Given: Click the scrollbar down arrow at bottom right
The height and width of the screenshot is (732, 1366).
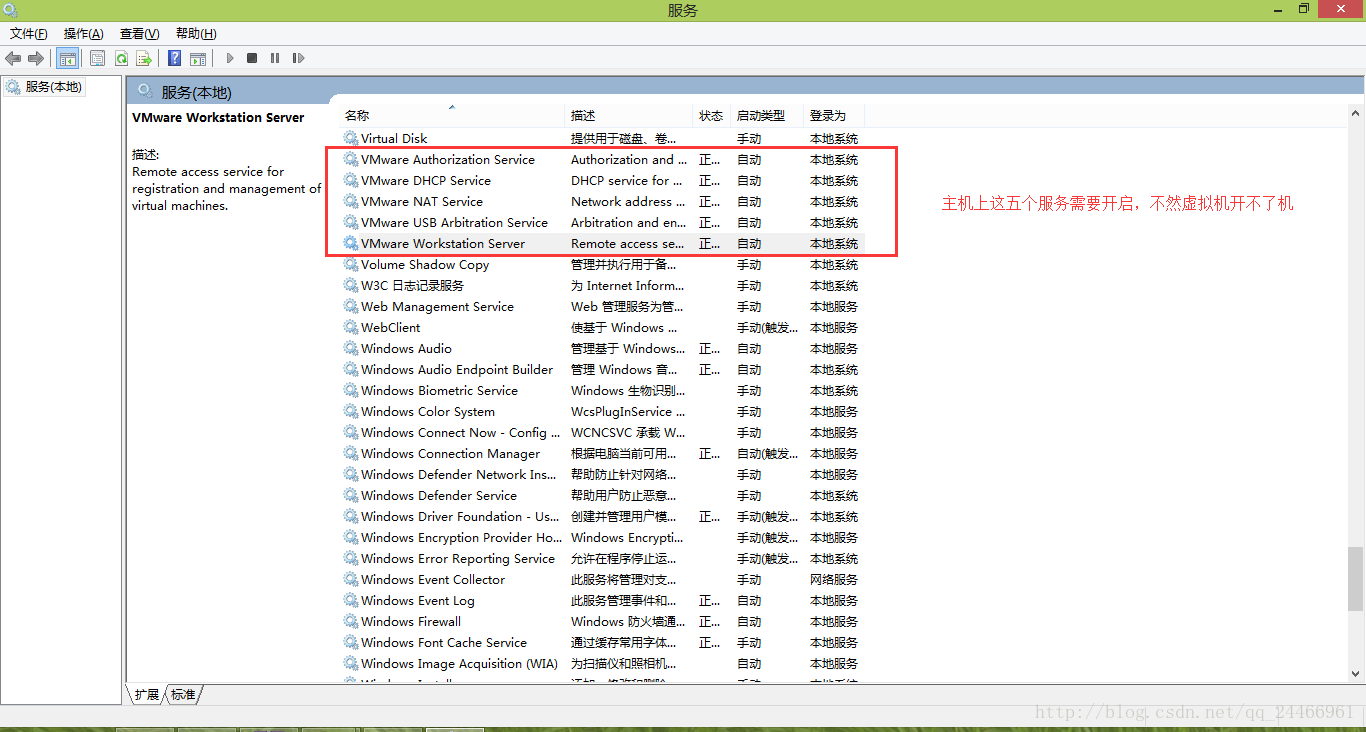Looking at the screenshot, I should [1355, 675].
